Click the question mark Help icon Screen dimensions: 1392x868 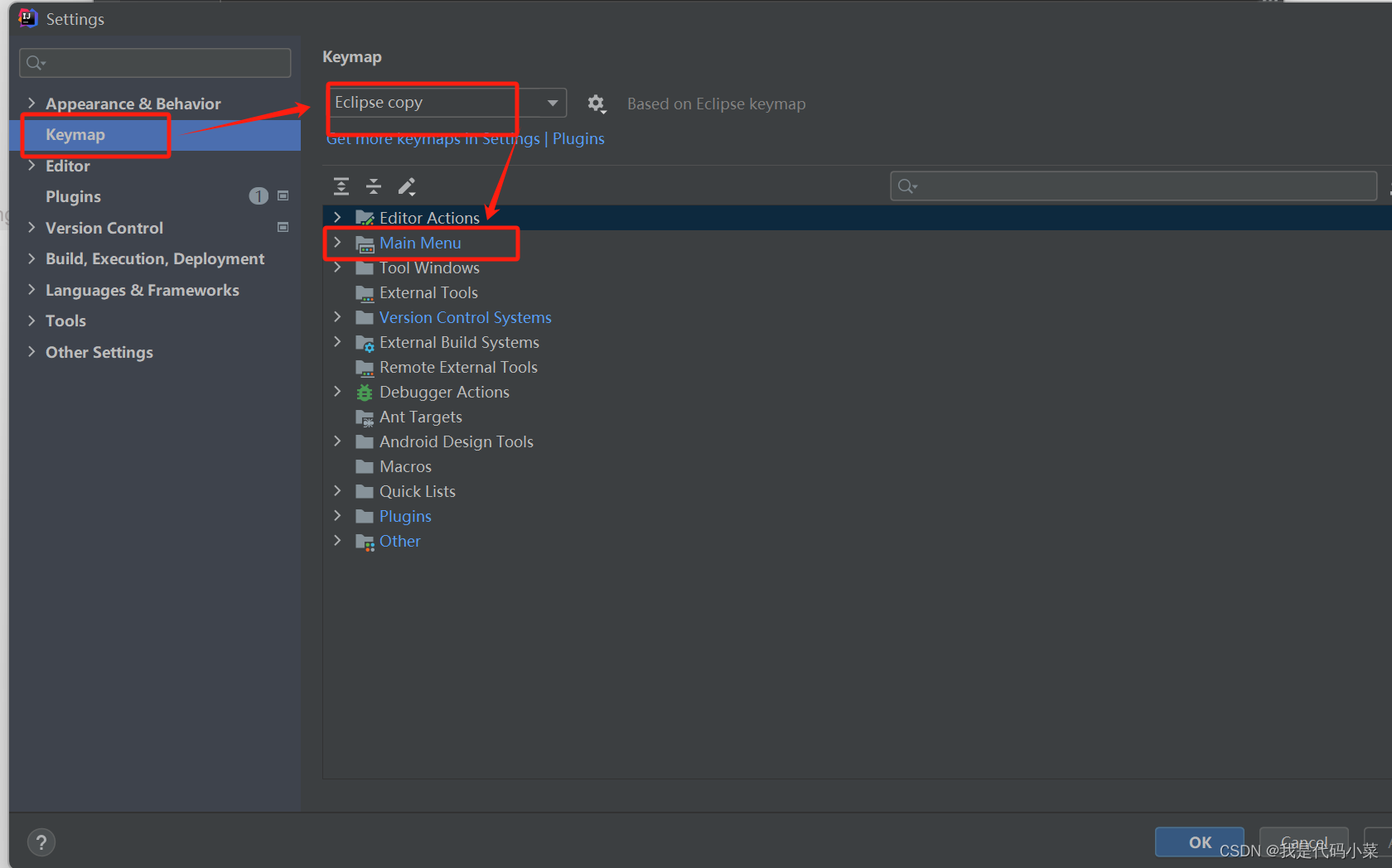[x=41, y=842]
